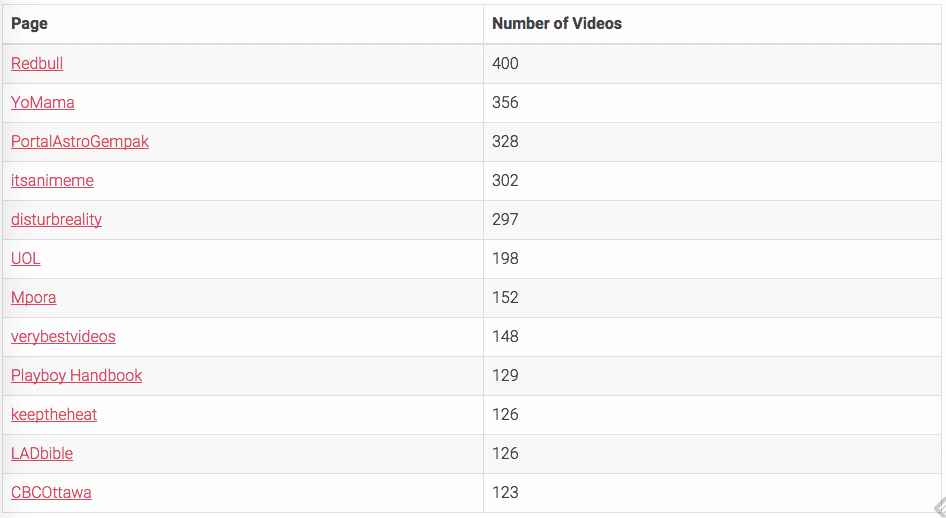The width and height of the screenshot is (946, 518).
Task: Select the 356 videos cell
Action: point(712,103)
